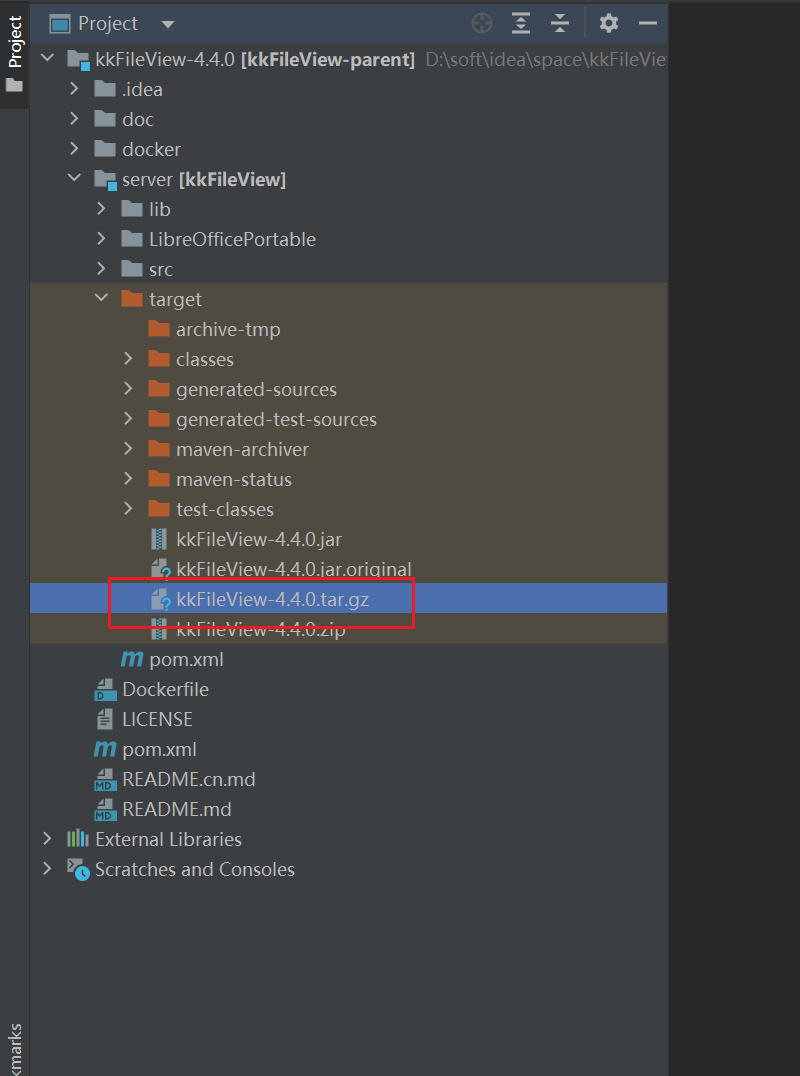Collapse the server module node
This screenshot has height=1076, width=800.
(74, 178)
